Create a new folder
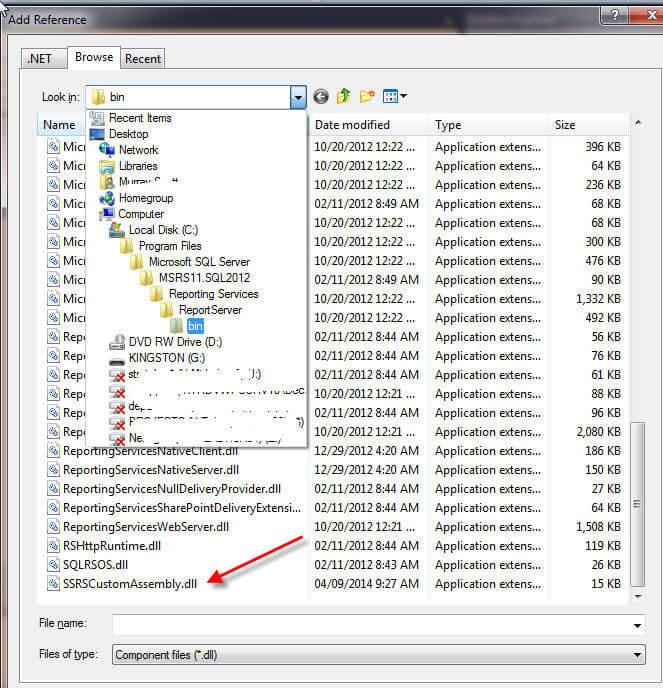 point(367,96)
